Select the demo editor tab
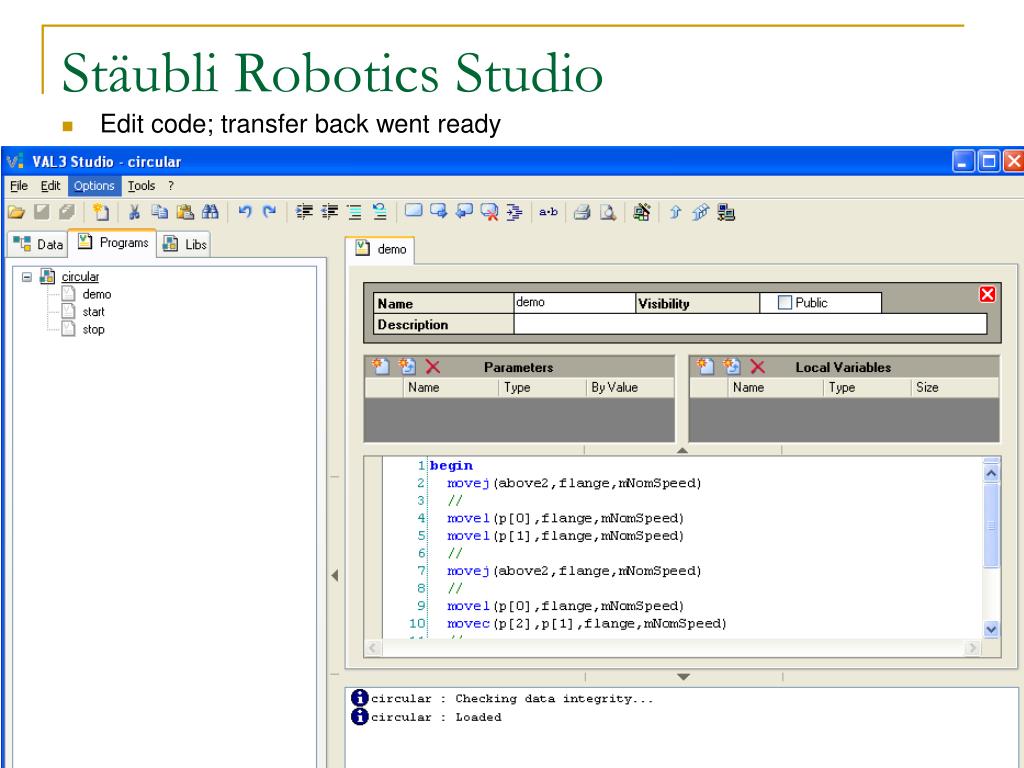 click(380, 249)
